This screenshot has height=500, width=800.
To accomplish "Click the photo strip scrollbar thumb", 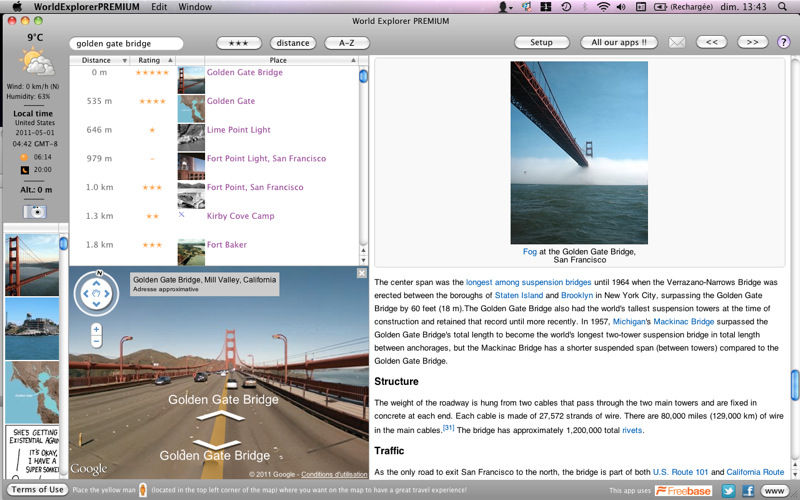I will click(x=63, y=243).
